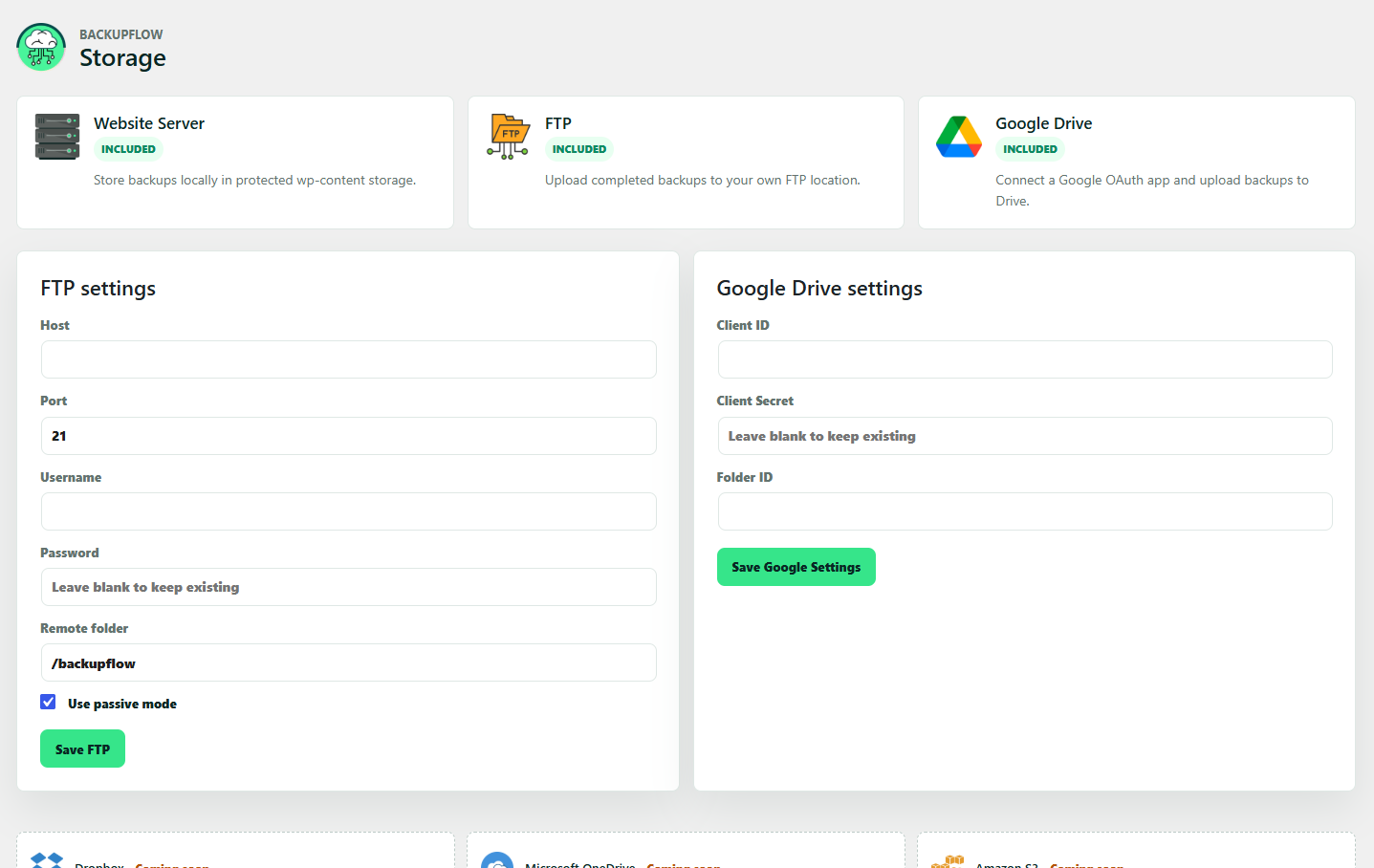
Task: Focus the Google Client ID field
Action: click(1025, 359)
